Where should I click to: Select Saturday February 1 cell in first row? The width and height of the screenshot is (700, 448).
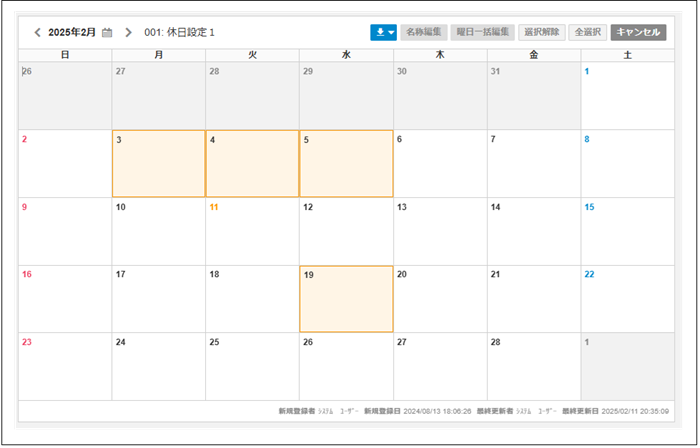click(x=628, y=96)
